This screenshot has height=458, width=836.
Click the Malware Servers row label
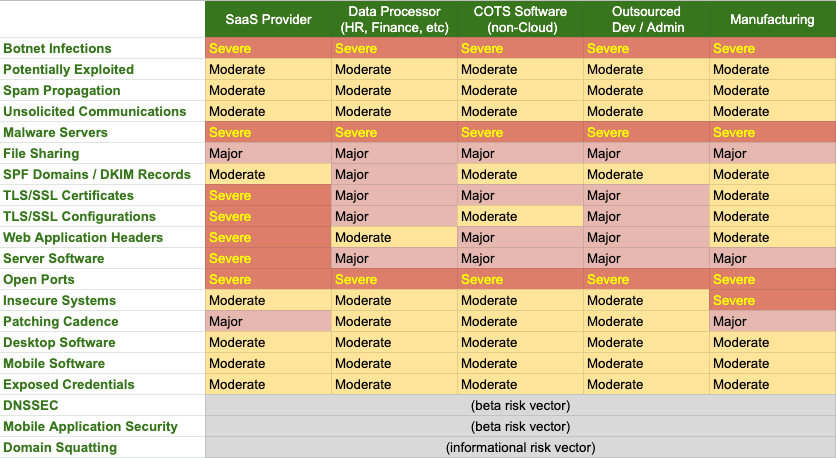[56, 132]
